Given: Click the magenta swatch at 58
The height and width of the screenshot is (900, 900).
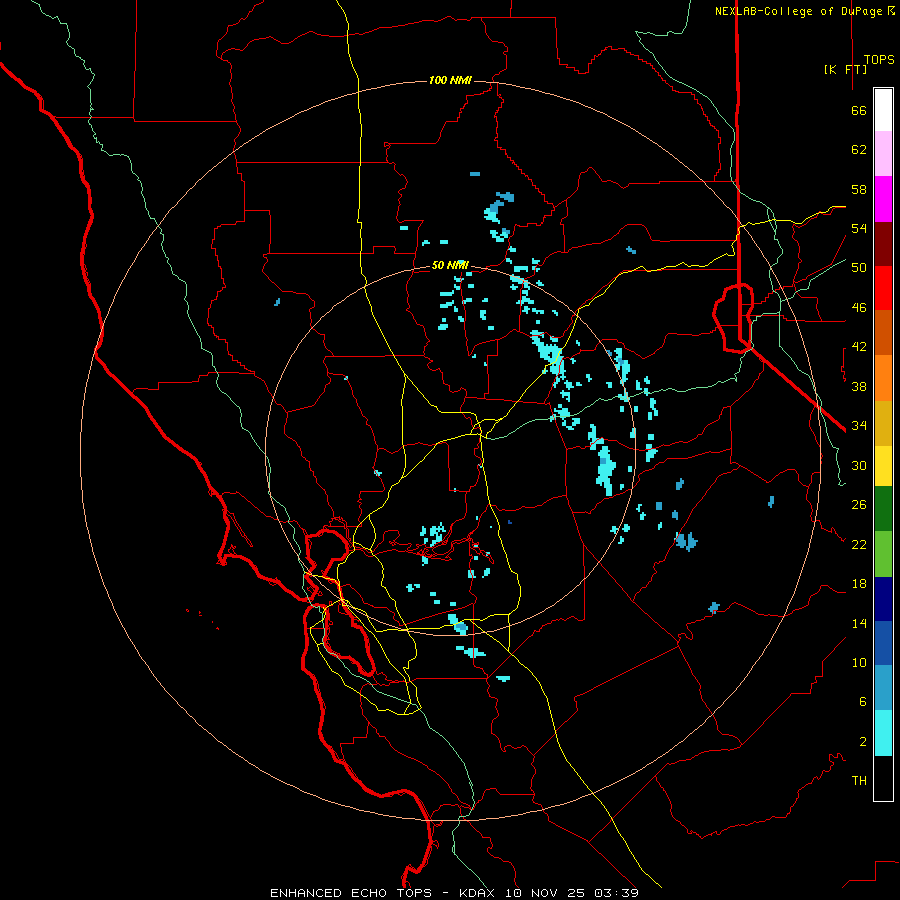Looking at the screenshot, I should click(883, 199).
